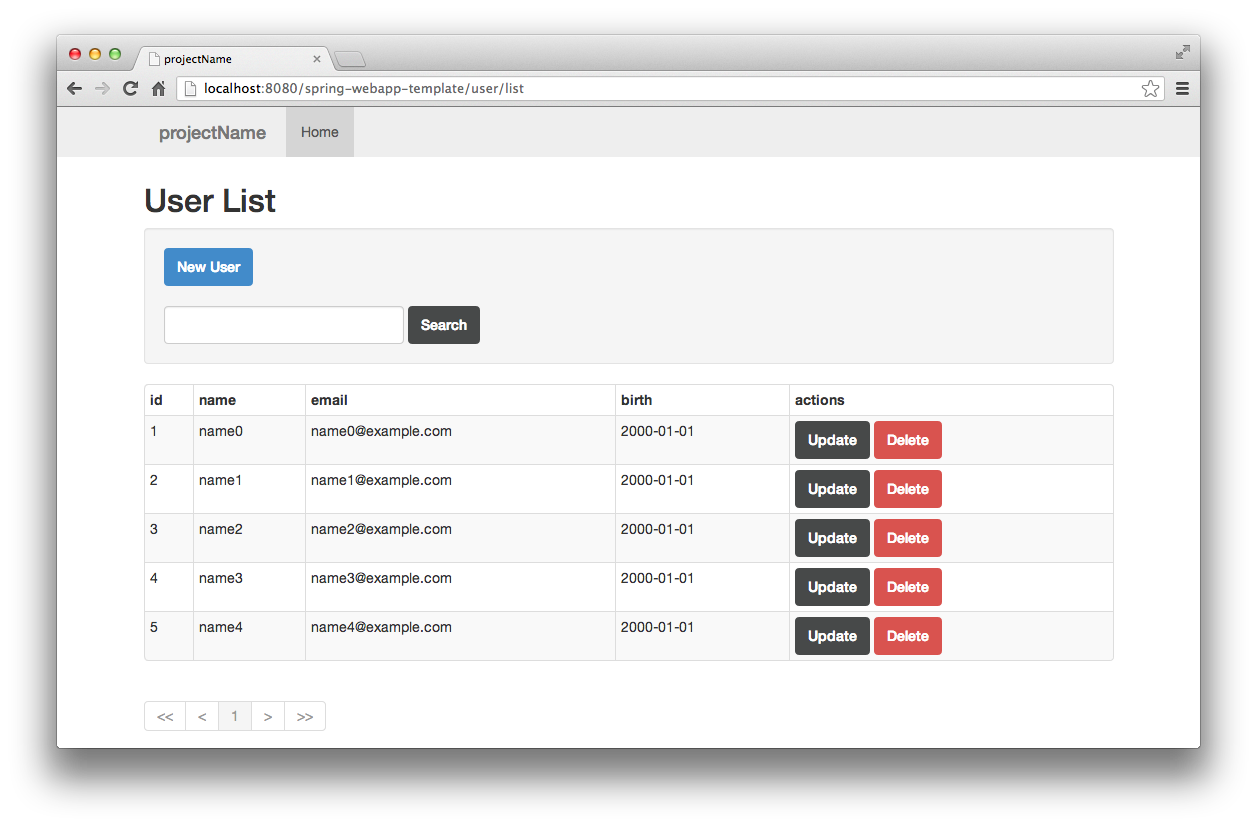Click the browser forward arrow

pos(102,89)
